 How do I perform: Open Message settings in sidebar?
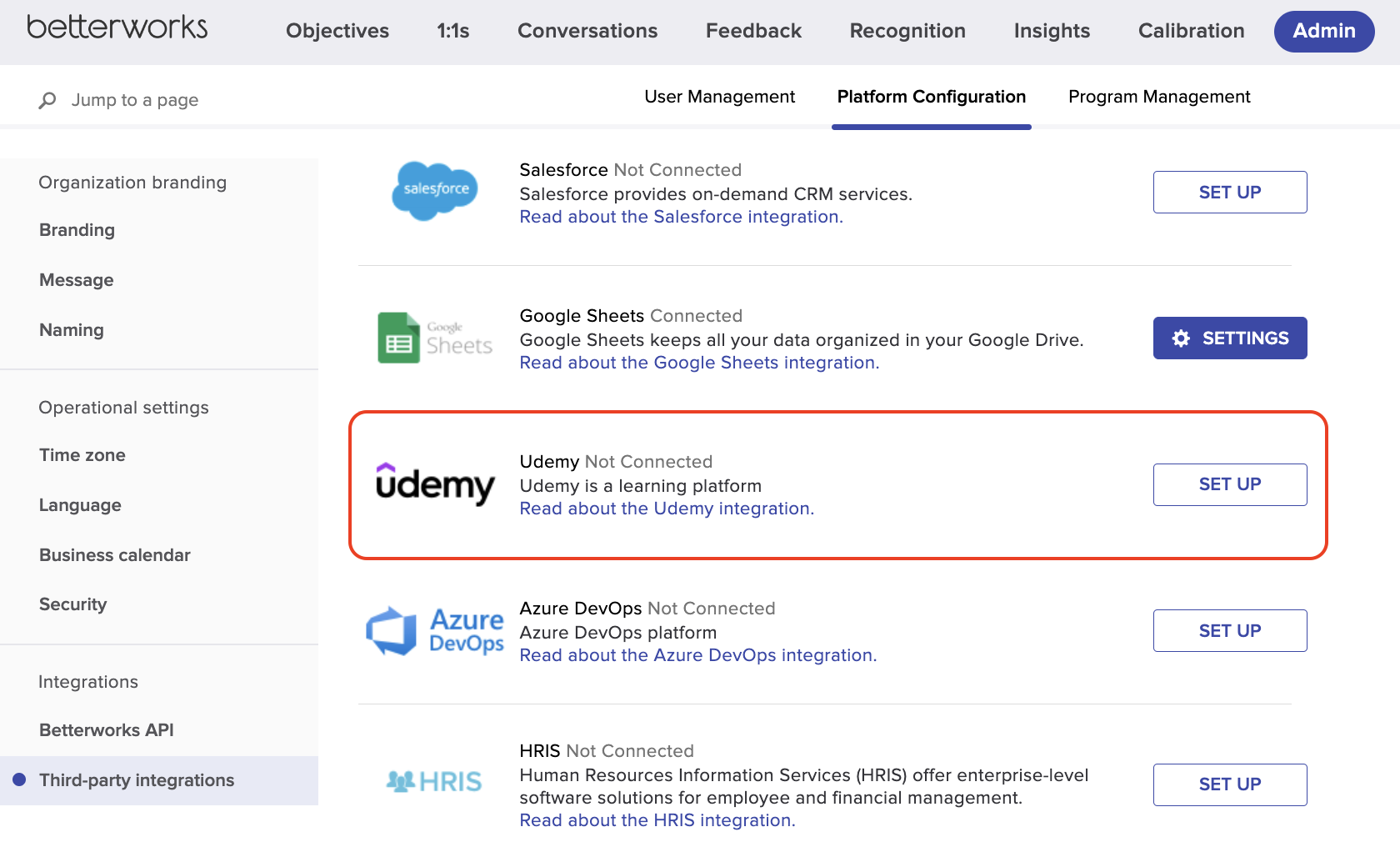pyautogui.click(x=76, y=280)
